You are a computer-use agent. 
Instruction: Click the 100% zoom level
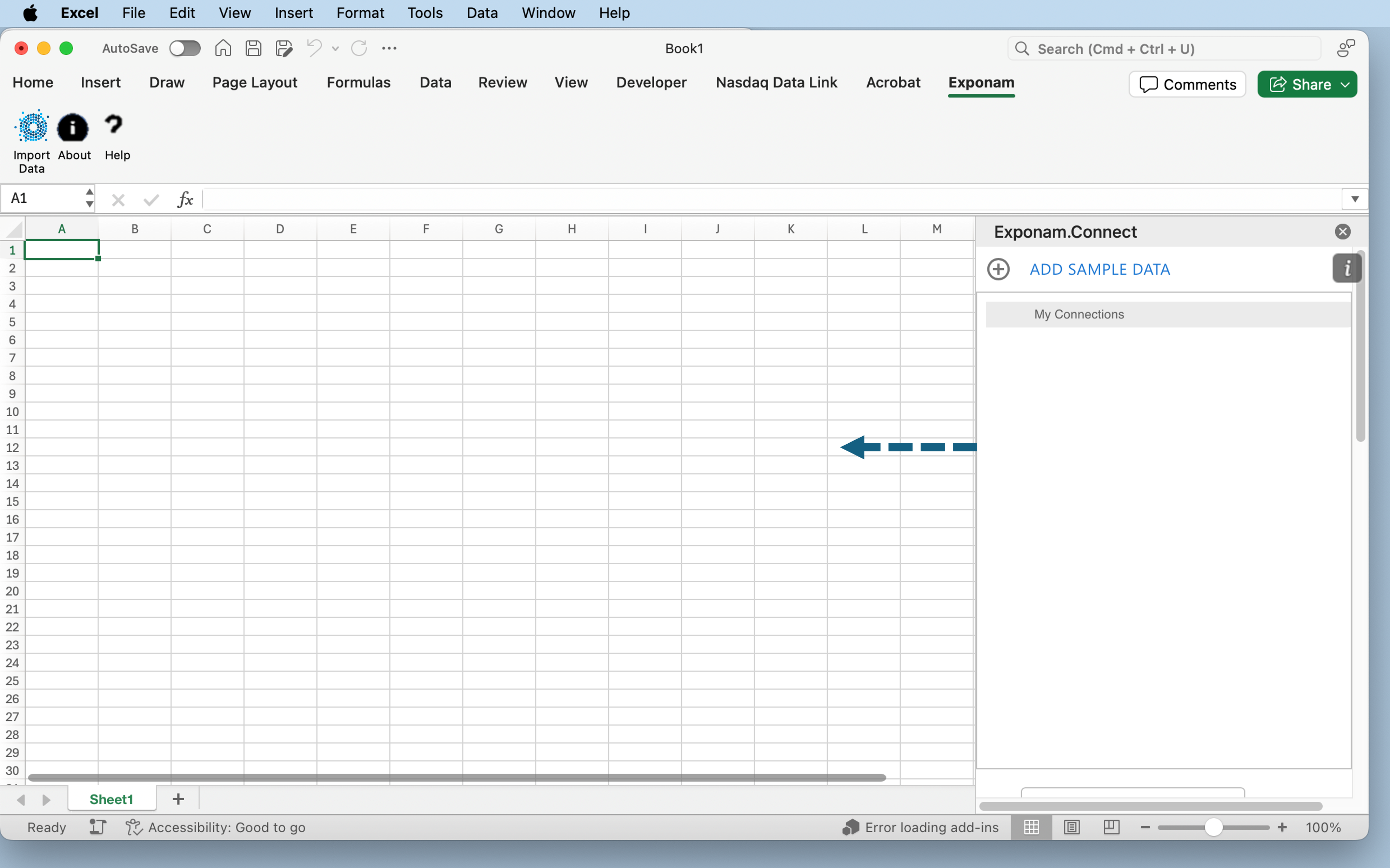pos(1323,827)
